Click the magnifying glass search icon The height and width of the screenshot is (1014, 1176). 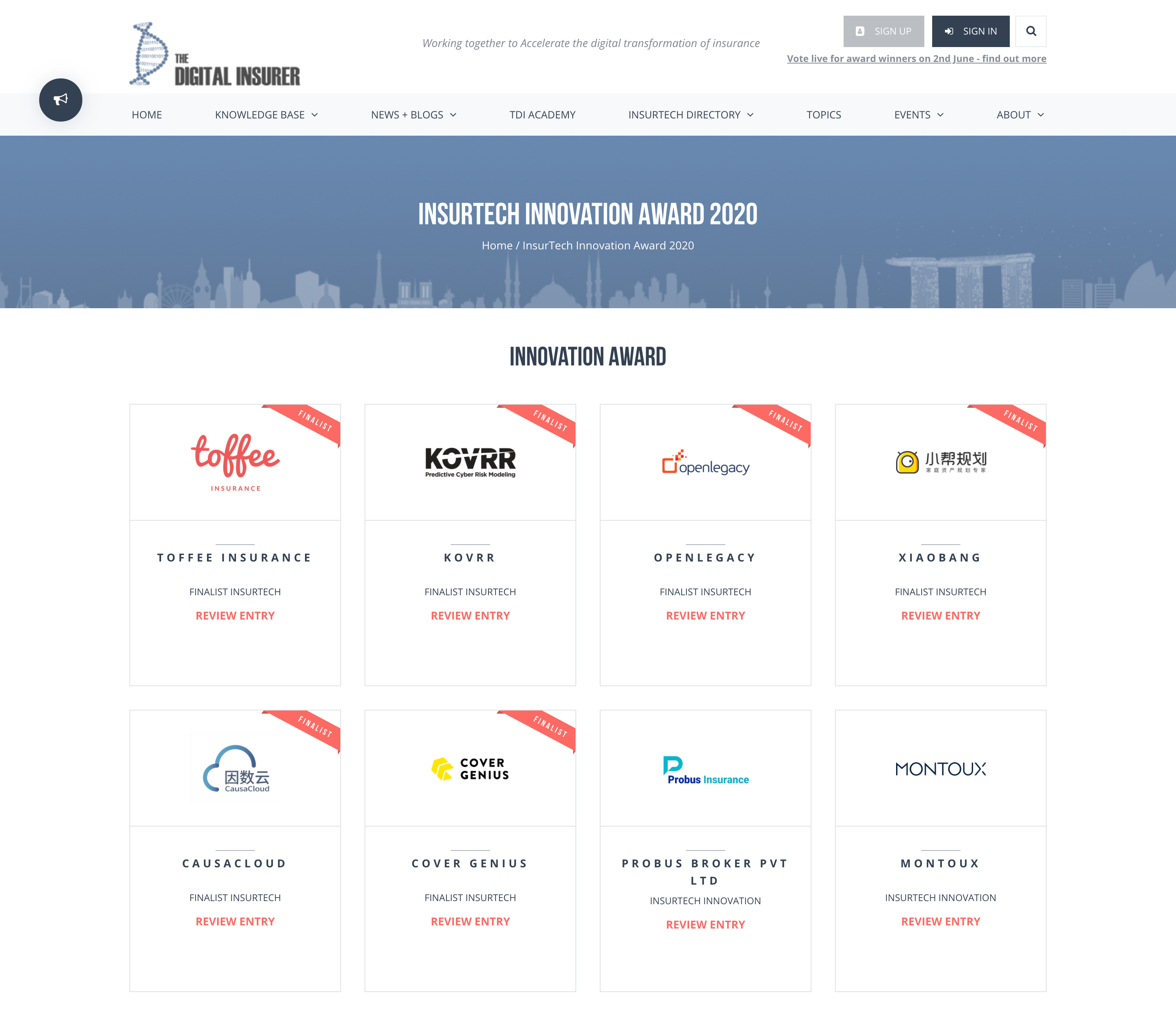coord(1031,31)
